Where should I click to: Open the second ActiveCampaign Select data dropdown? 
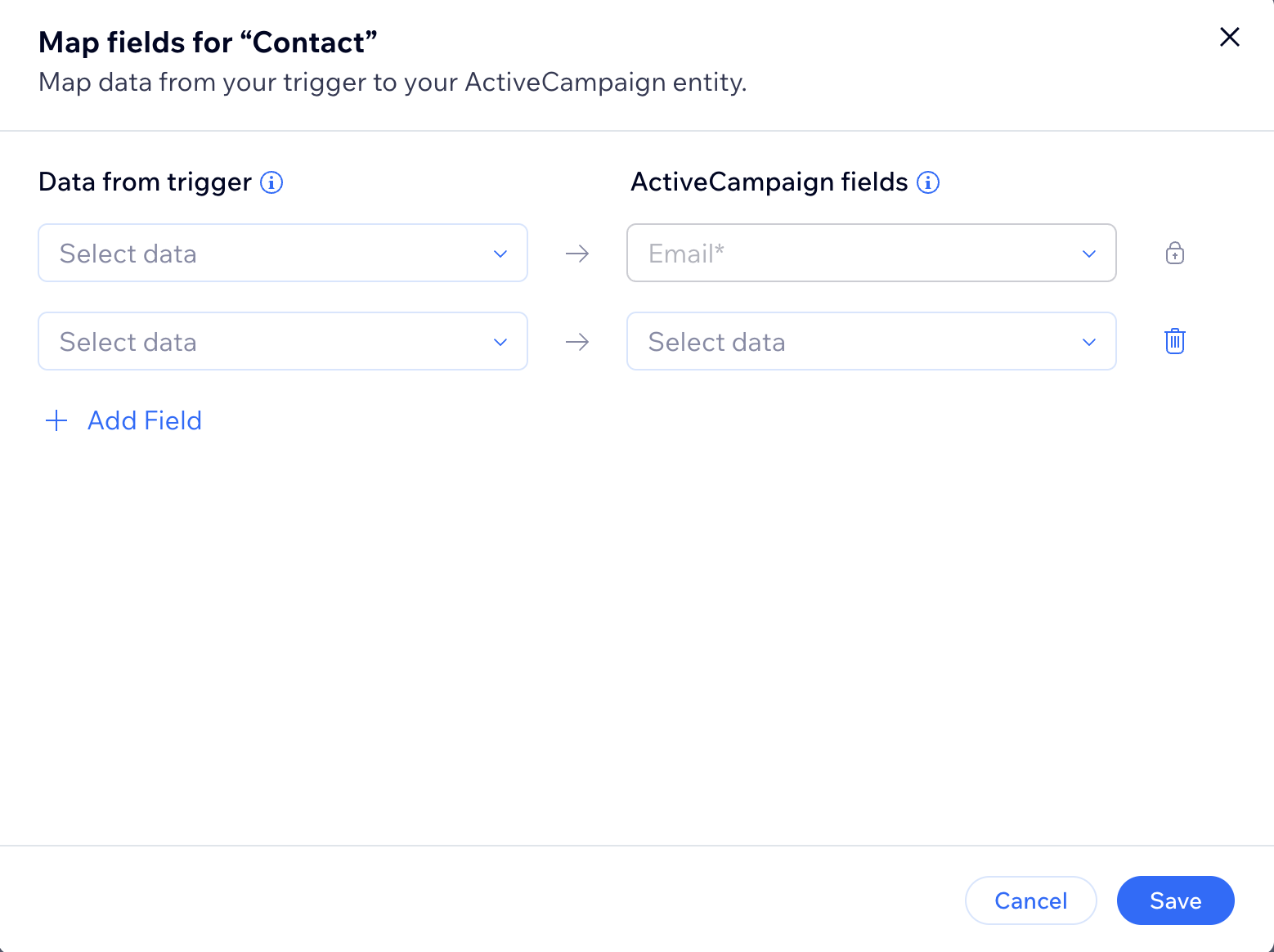click(872, 341)
